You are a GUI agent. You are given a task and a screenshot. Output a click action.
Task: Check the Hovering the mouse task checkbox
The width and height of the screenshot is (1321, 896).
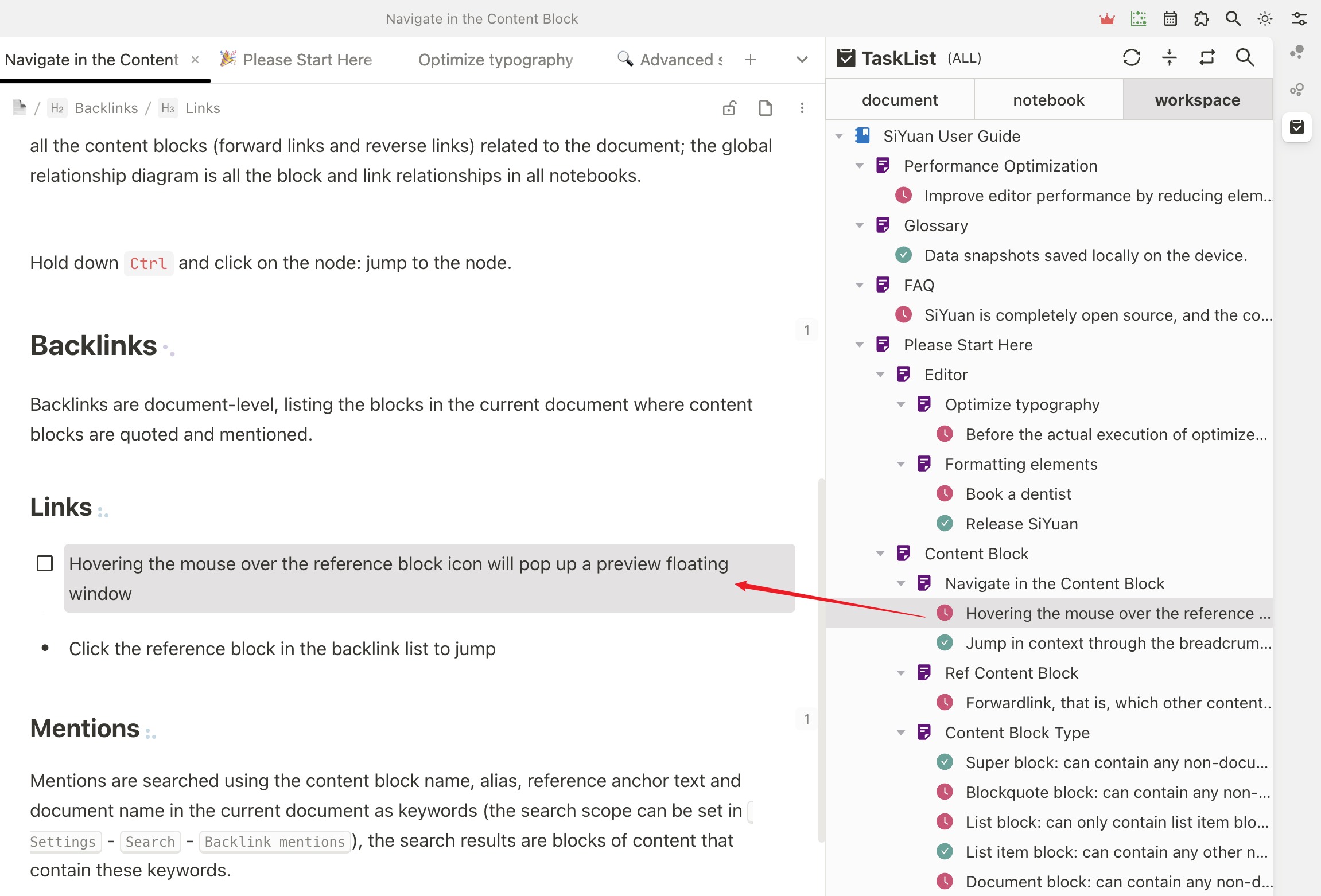pos(44,563)
